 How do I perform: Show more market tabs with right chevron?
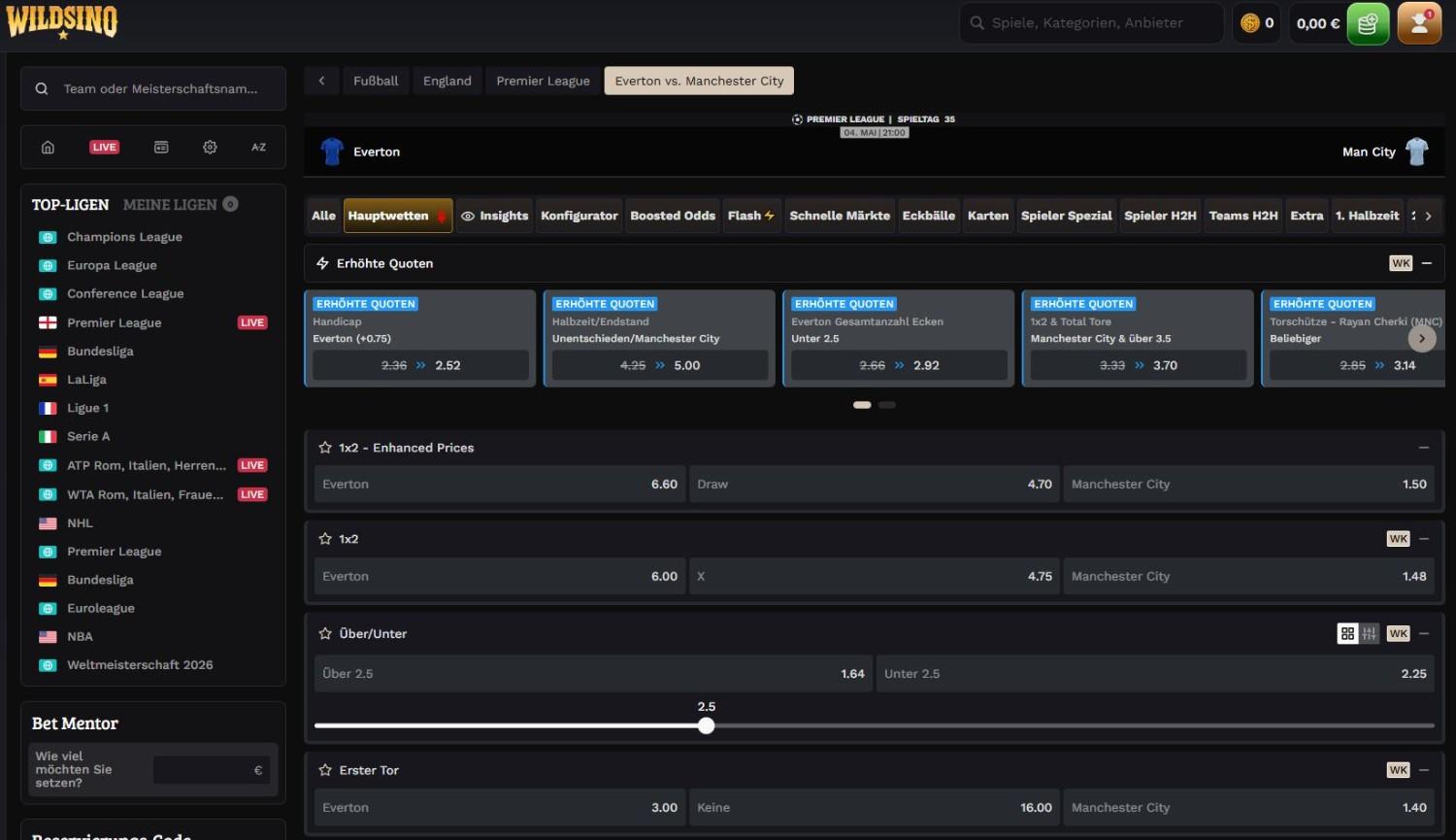pyautogui.click(x=1428, y=216)
